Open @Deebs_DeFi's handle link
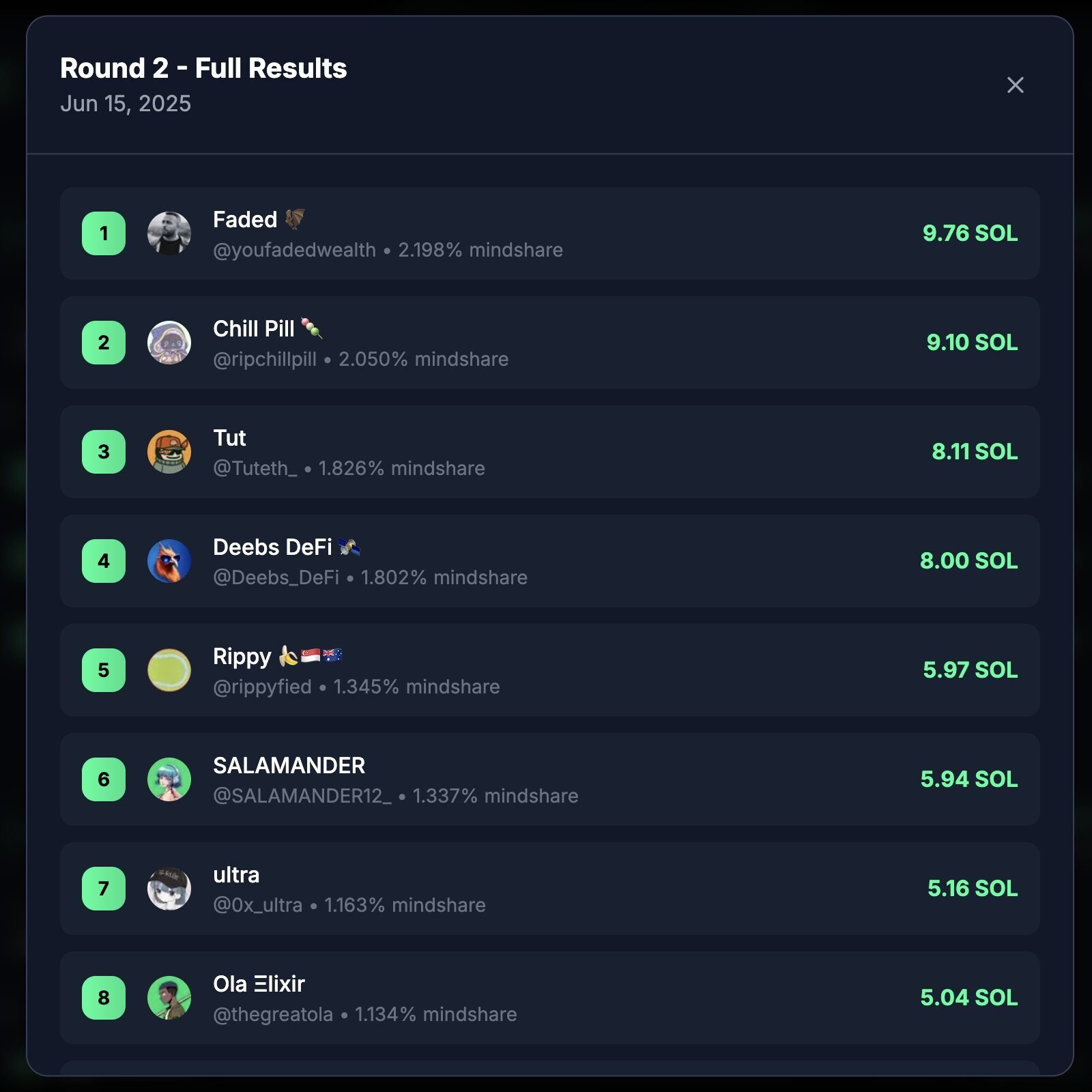Image resolution: width=1092 pixels, height=1092 pixels. pos(278,577)
